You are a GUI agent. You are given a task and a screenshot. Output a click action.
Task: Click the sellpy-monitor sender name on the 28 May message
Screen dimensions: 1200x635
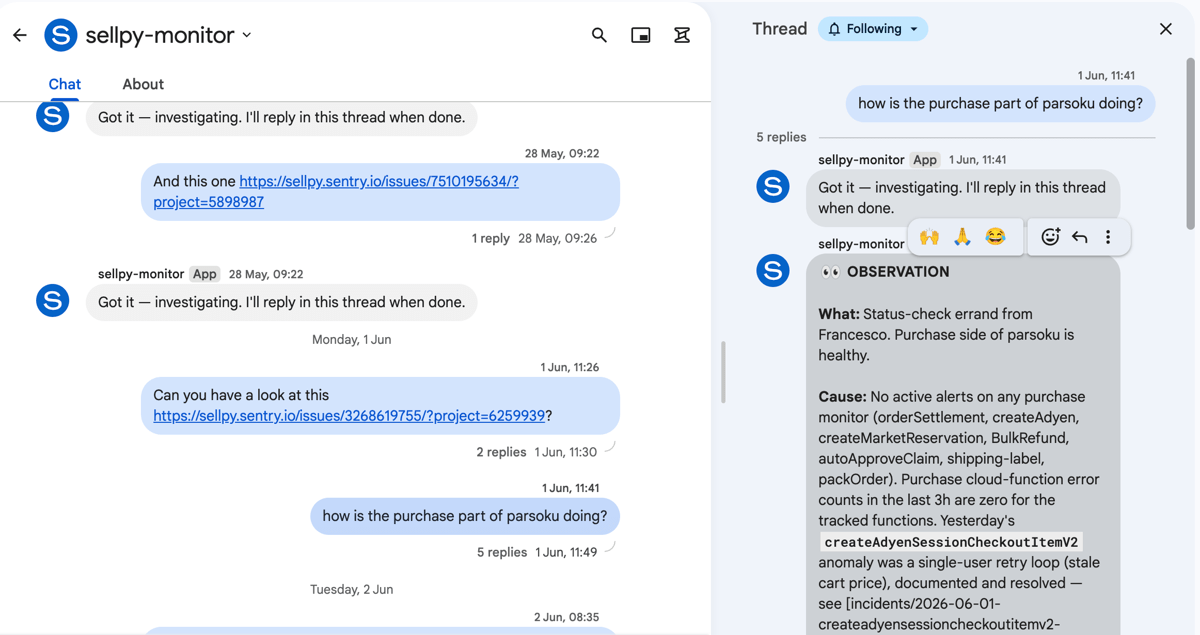coord(141,274)
